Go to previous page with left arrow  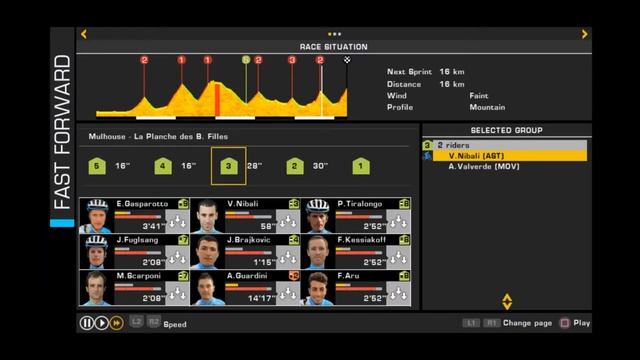(x=84, y=34)
